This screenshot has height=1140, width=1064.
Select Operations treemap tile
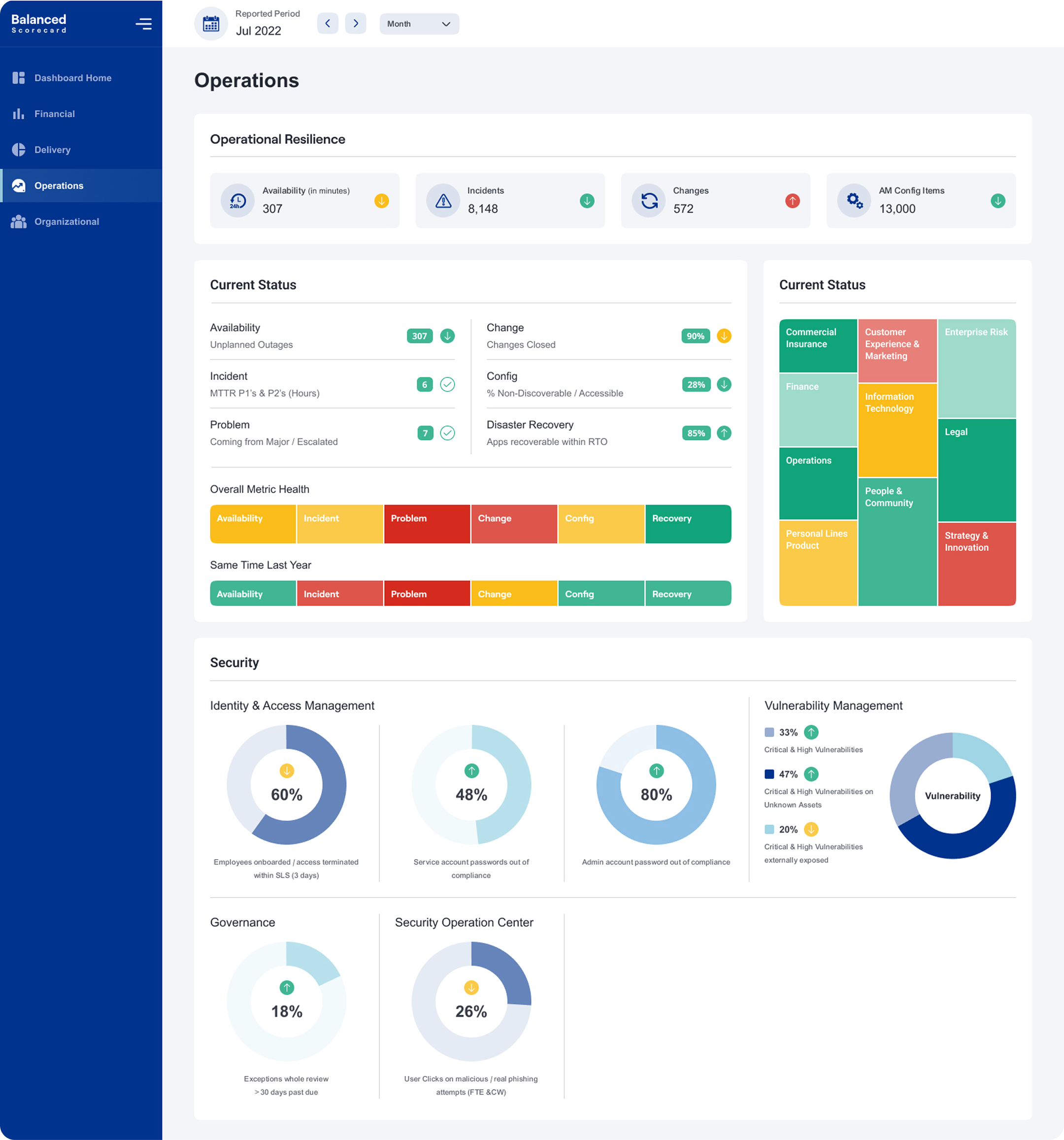(x=818, y=483)
